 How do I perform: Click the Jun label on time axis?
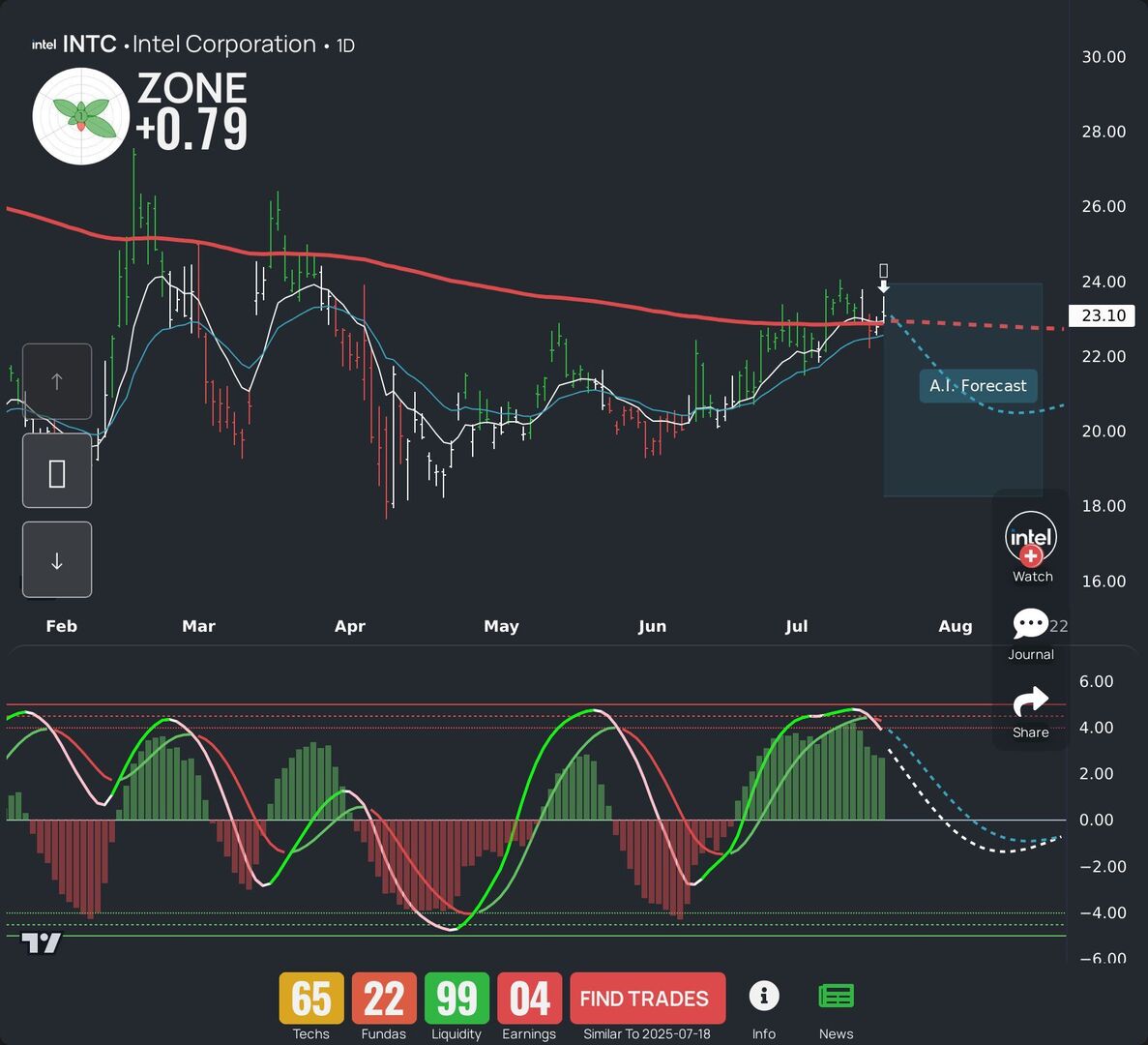coord(653,626)
